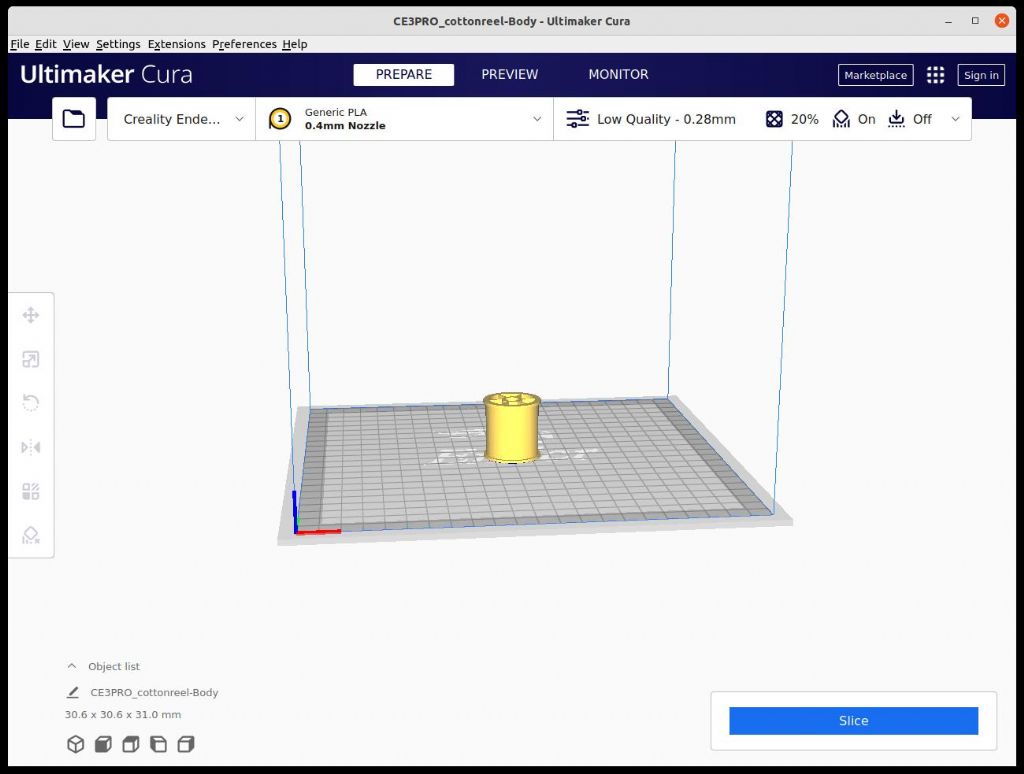This screenshot has width=1024, height=774.
Task: Click the Ultimaker Cura logo
Action: (106, 74)
